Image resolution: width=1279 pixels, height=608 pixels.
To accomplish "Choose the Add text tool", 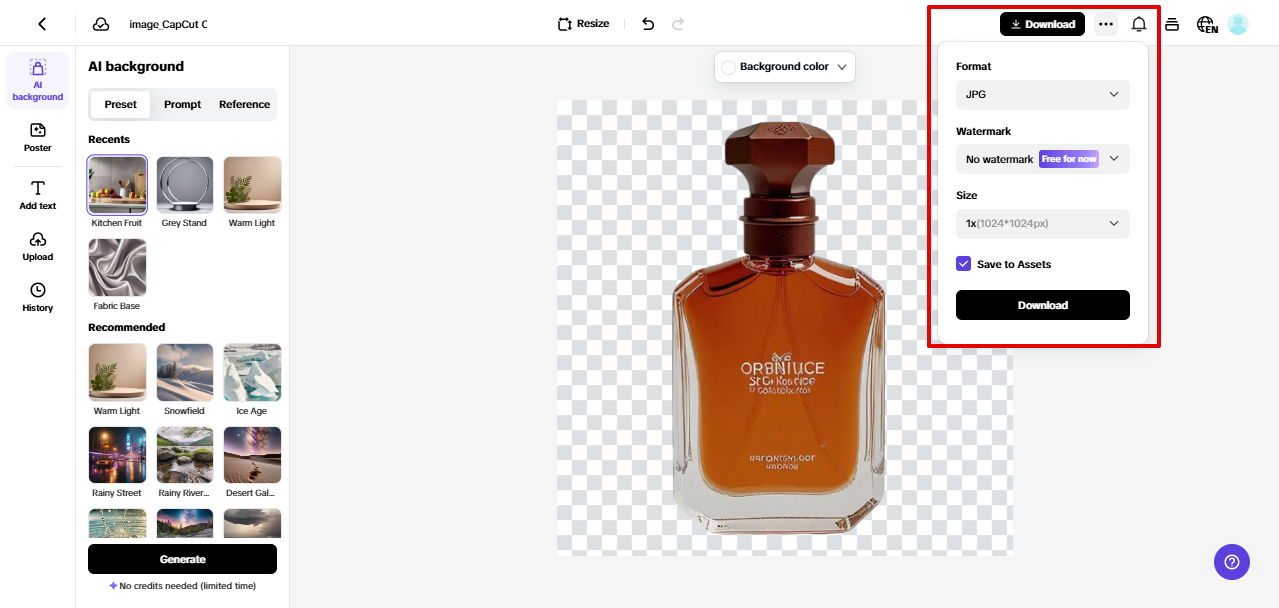I will (x=37, y=195).
